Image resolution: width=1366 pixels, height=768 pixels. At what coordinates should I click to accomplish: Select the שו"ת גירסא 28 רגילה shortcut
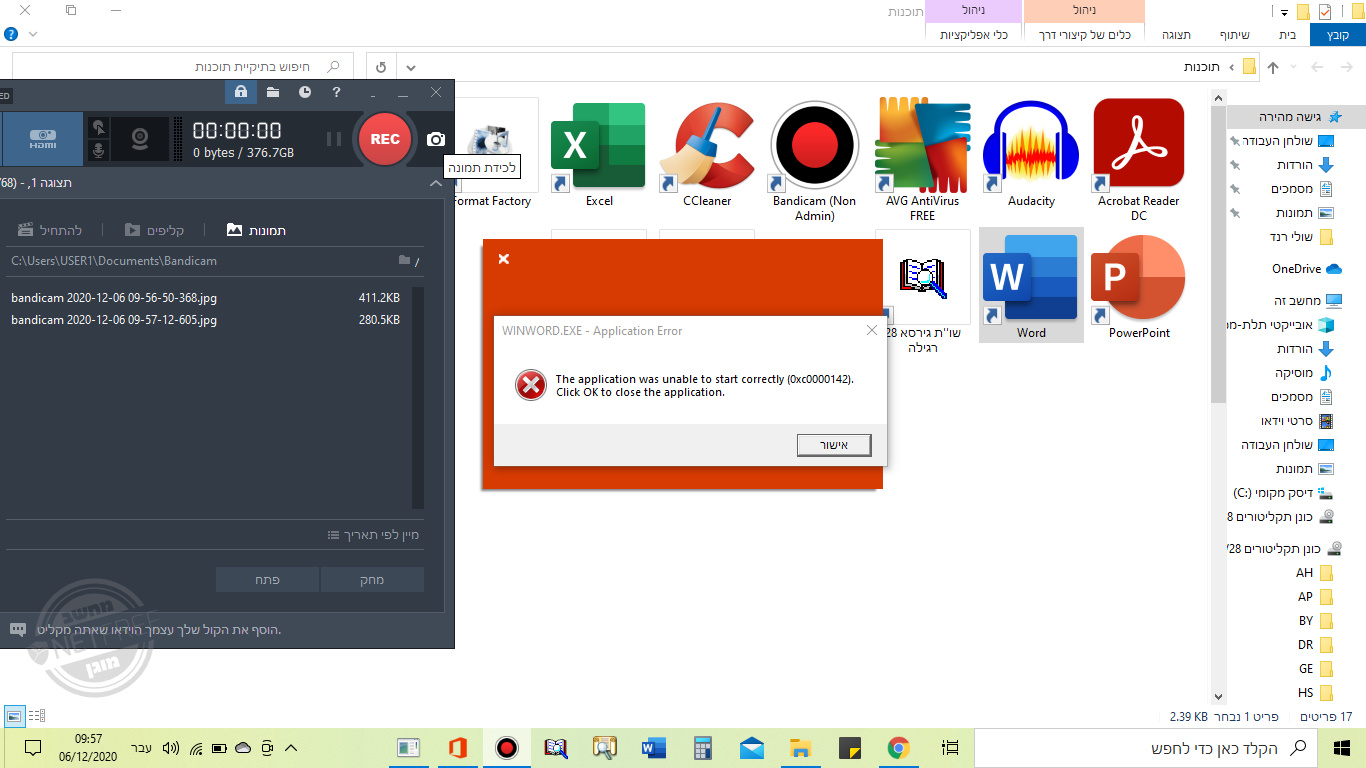pos(923,292)
